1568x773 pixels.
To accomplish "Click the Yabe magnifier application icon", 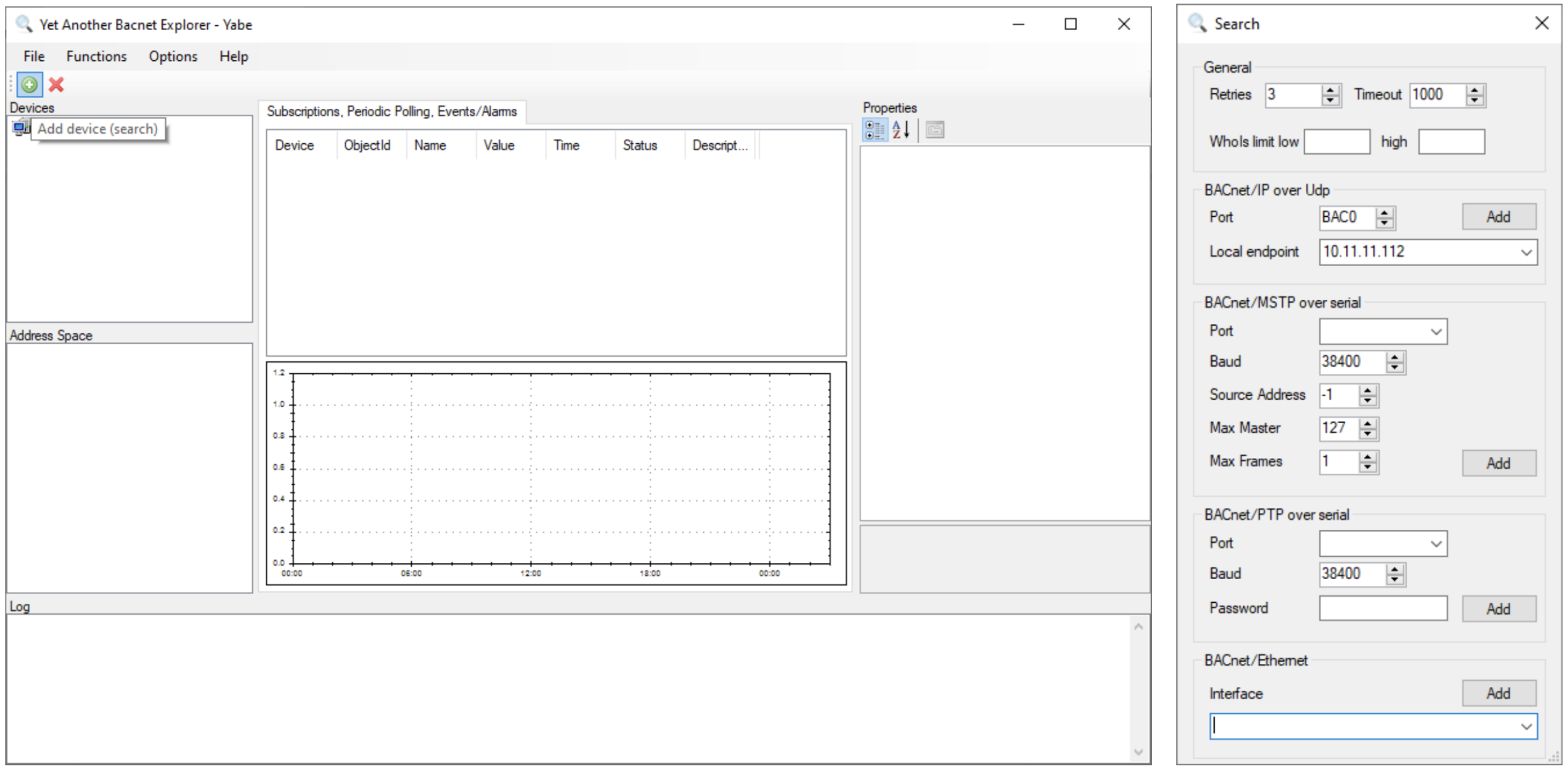I will pyautogui.click(x=23, y=24).
